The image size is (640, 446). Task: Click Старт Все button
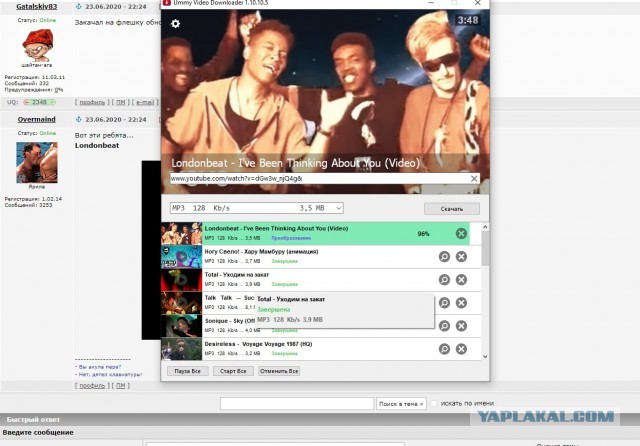click(x=233, y=371)
